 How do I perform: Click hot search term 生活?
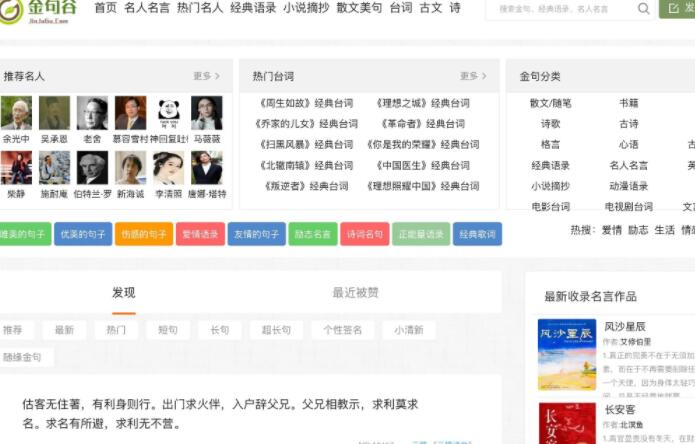click(x=664, y=230)
